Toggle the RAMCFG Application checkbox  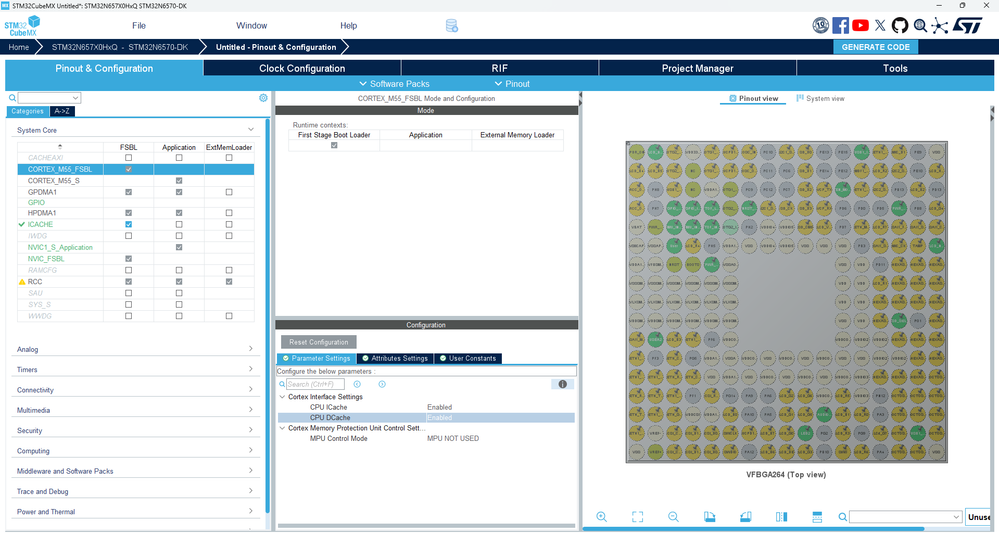tap(179, 270)
